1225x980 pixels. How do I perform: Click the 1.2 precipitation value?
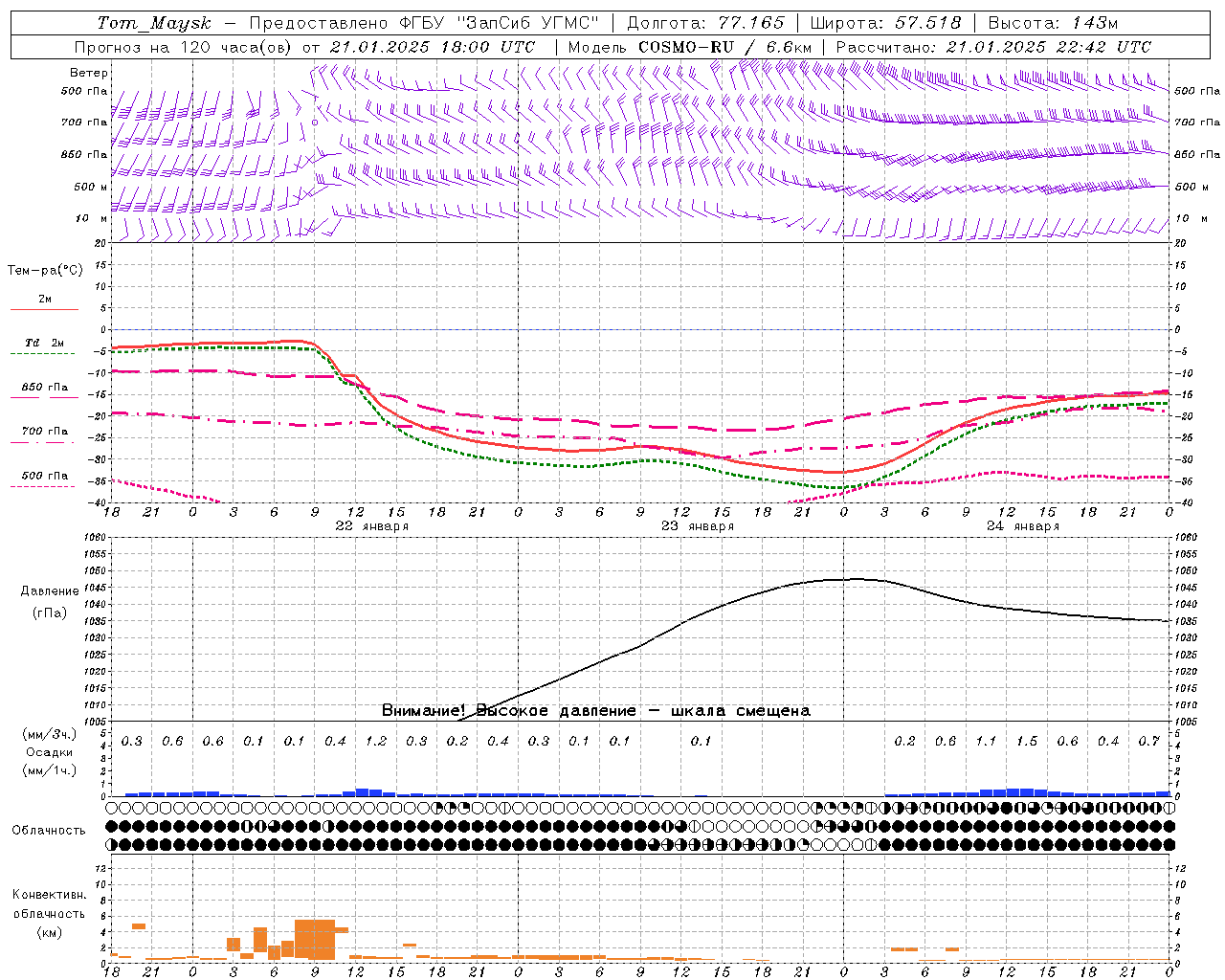pos(376,742)
